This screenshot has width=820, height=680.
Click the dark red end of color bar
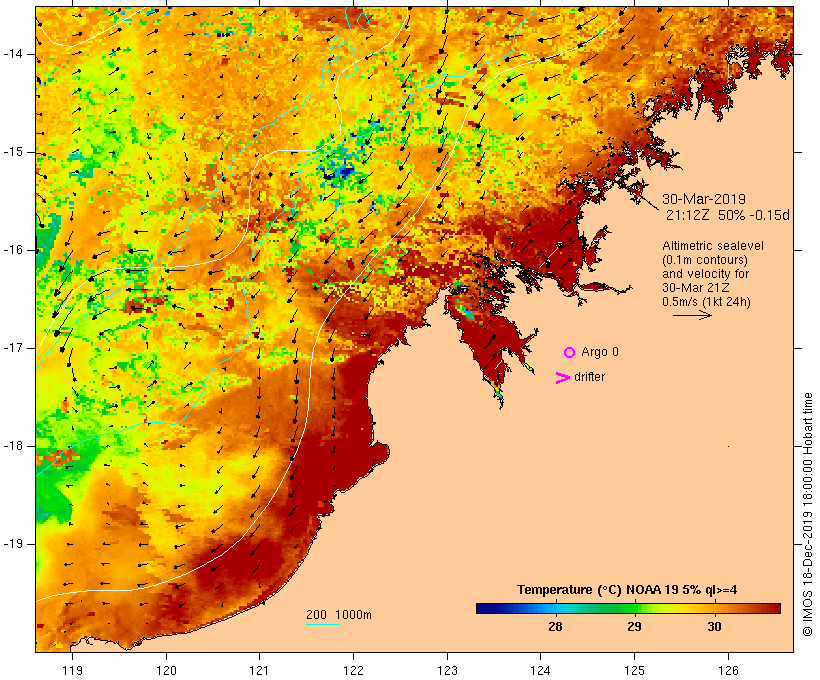point(774,608)
